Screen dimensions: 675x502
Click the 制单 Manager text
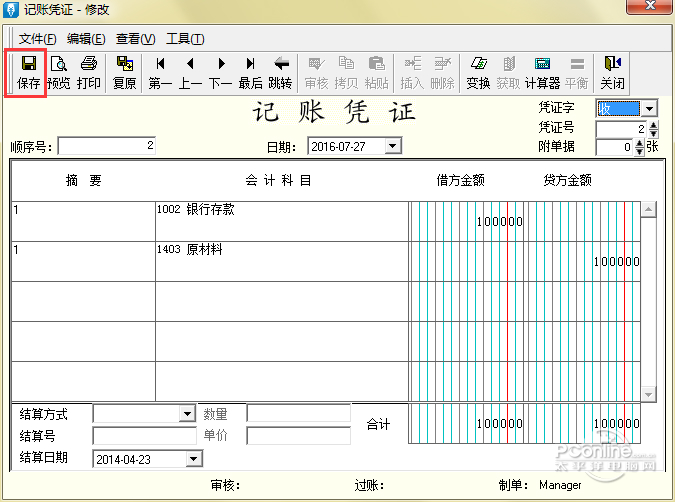tap(560, 485)
